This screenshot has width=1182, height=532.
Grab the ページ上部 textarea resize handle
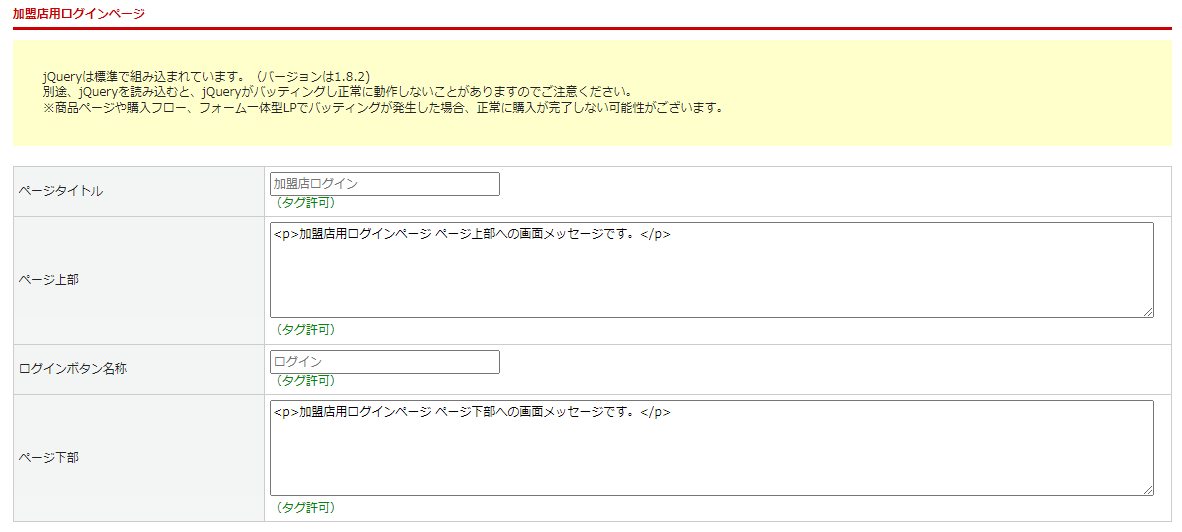[x=1148, y=313]
